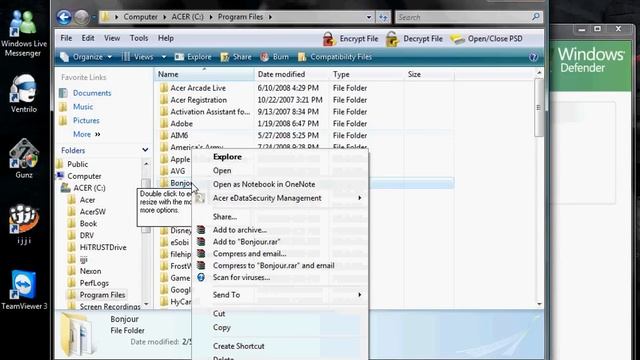
Task: Open the Acer Arcade Live folder
Action: 198,88
